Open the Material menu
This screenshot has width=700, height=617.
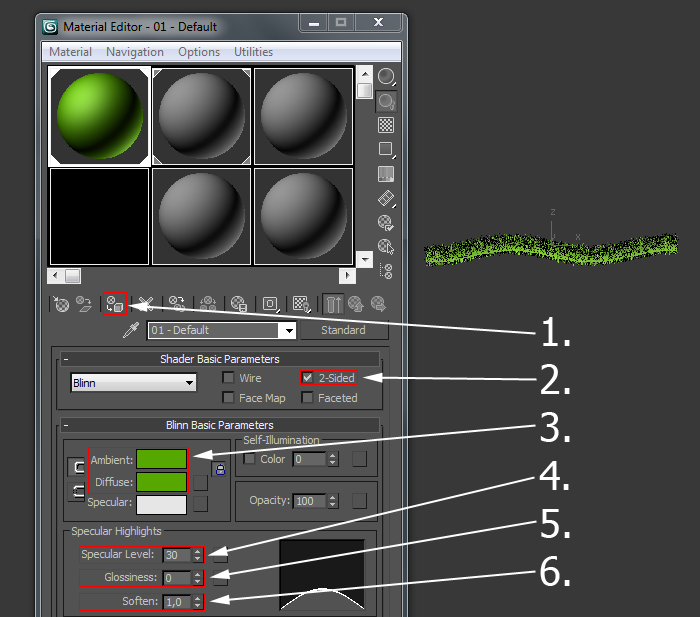coord(70,52)
